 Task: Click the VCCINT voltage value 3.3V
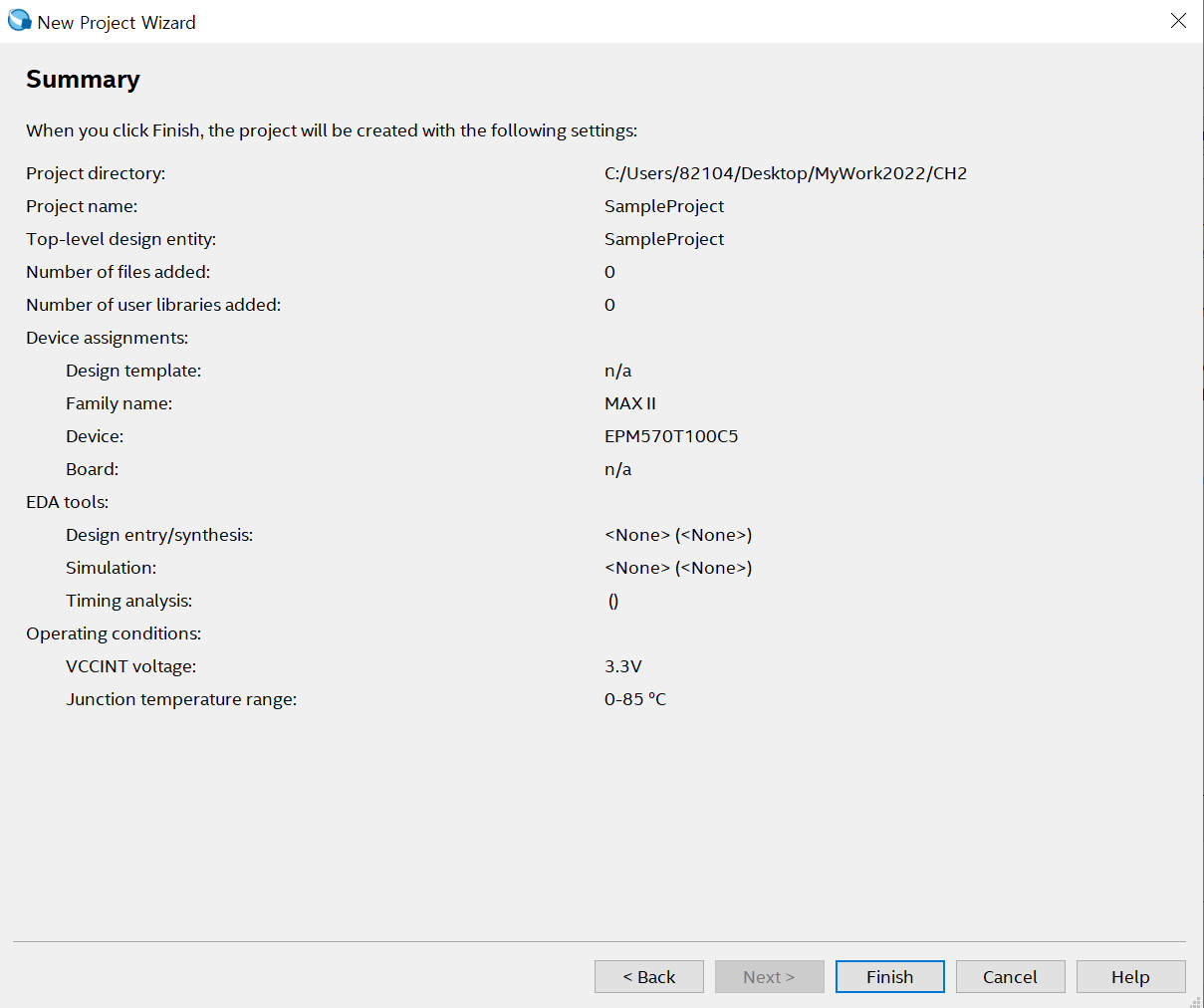[x=623, y=666]
